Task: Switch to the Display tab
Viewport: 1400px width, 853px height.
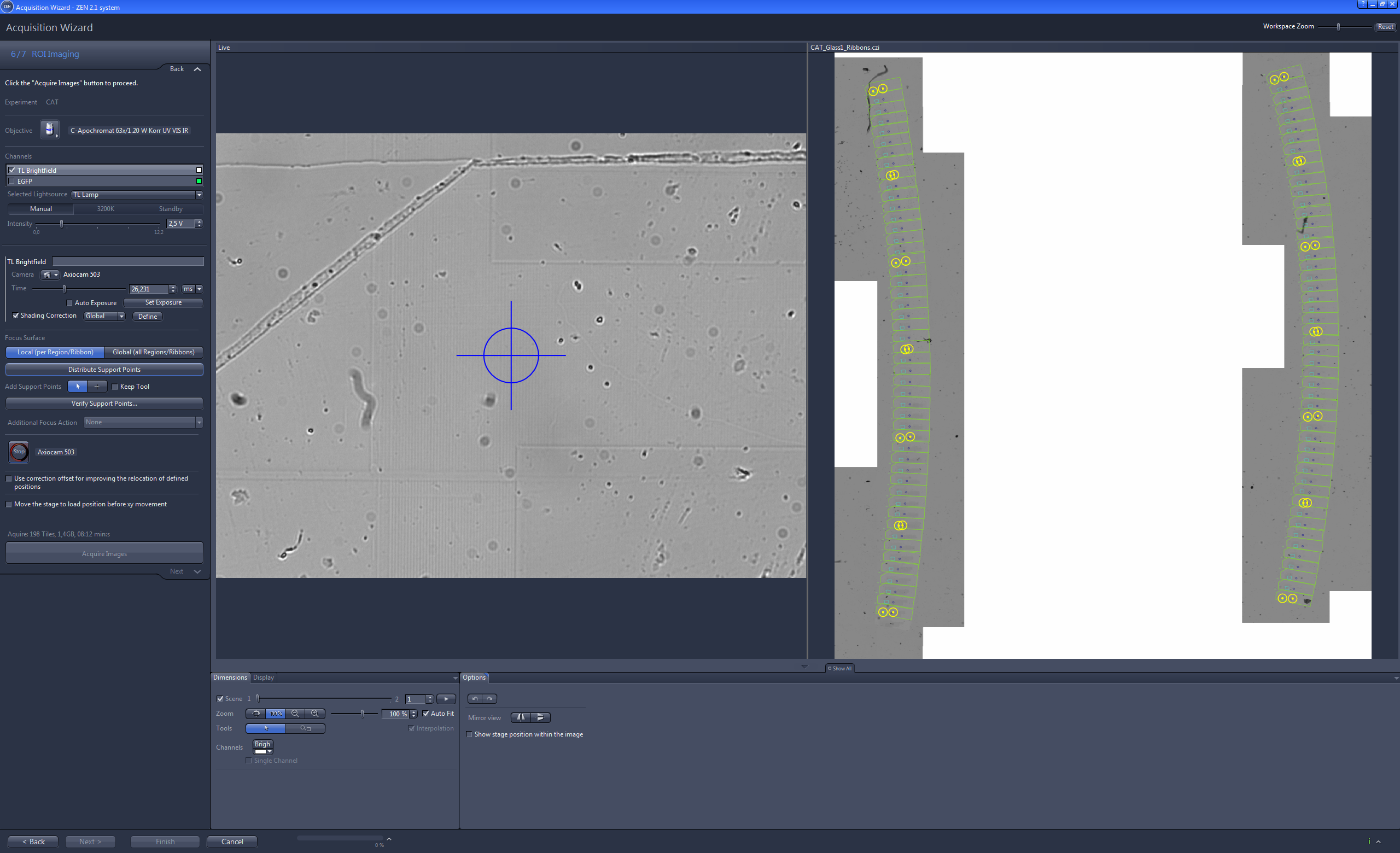Action: pyautogui.click(x=263, y=677)
